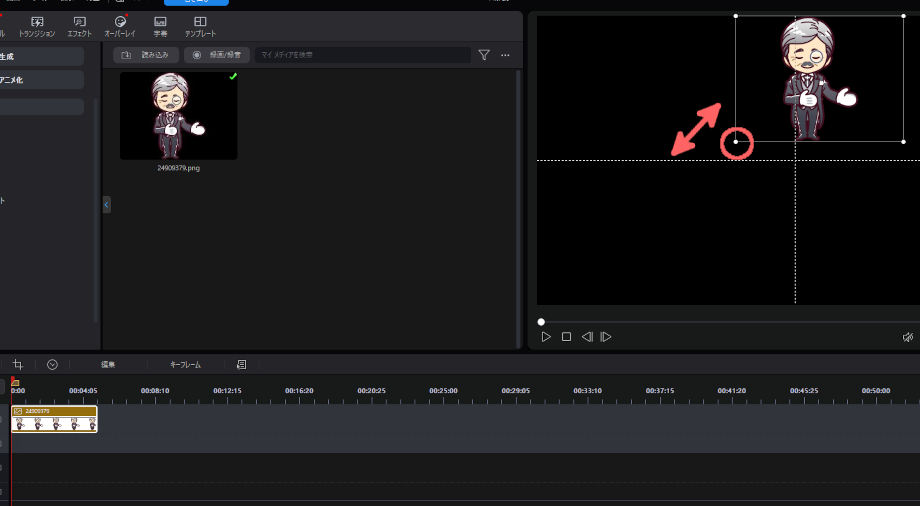The image size is (920, 506).
Task: Select the Crop tool in timeline toolbar
Action: tap(18, 365)
